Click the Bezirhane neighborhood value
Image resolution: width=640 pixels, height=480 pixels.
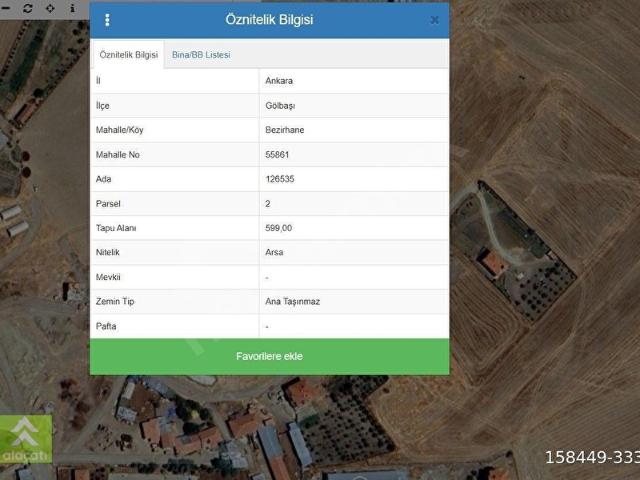coord(284,130)
